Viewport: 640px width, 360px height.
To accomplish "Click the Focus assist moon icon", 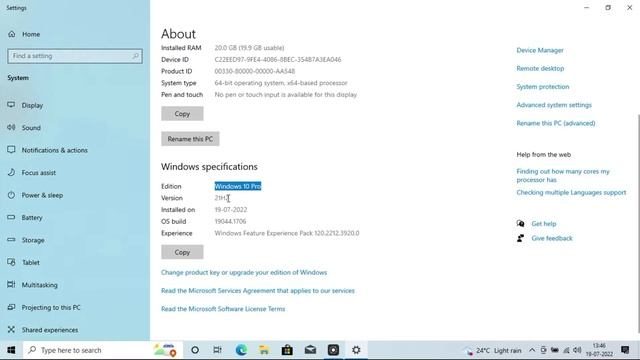I will 11,172.
